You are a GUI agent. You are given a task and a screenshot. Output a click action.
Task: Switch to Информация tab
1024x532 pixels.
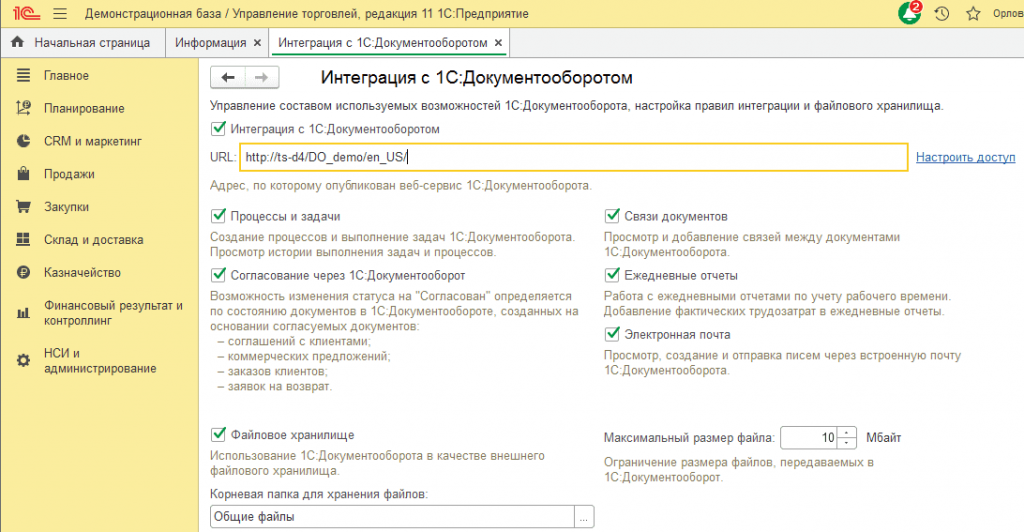(x=210, y=42)
